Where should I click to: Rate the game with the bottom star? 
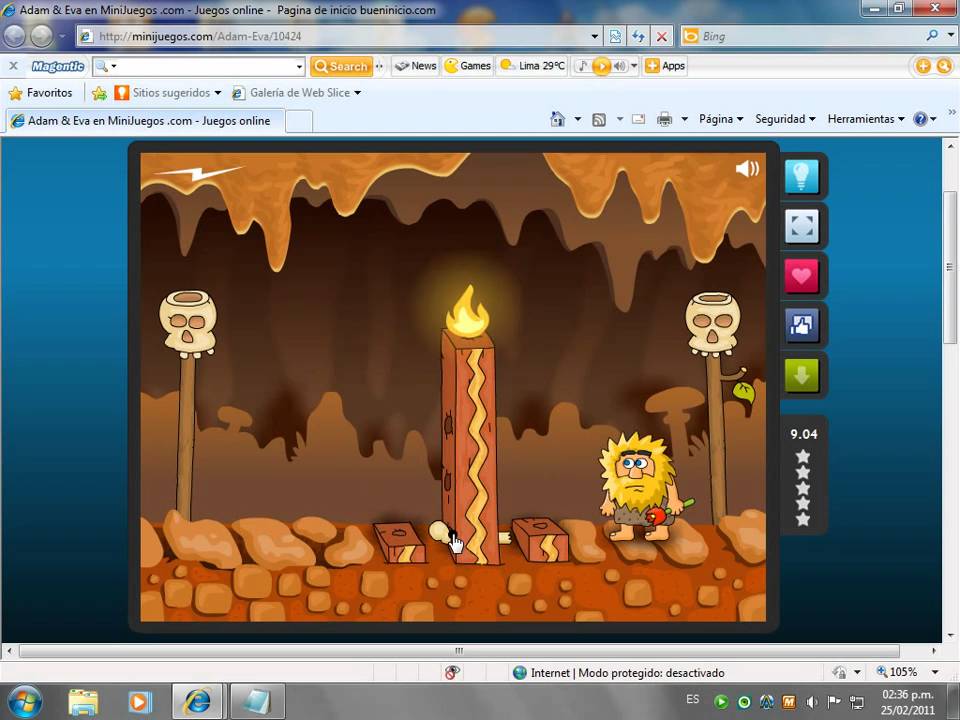point(803,520)
